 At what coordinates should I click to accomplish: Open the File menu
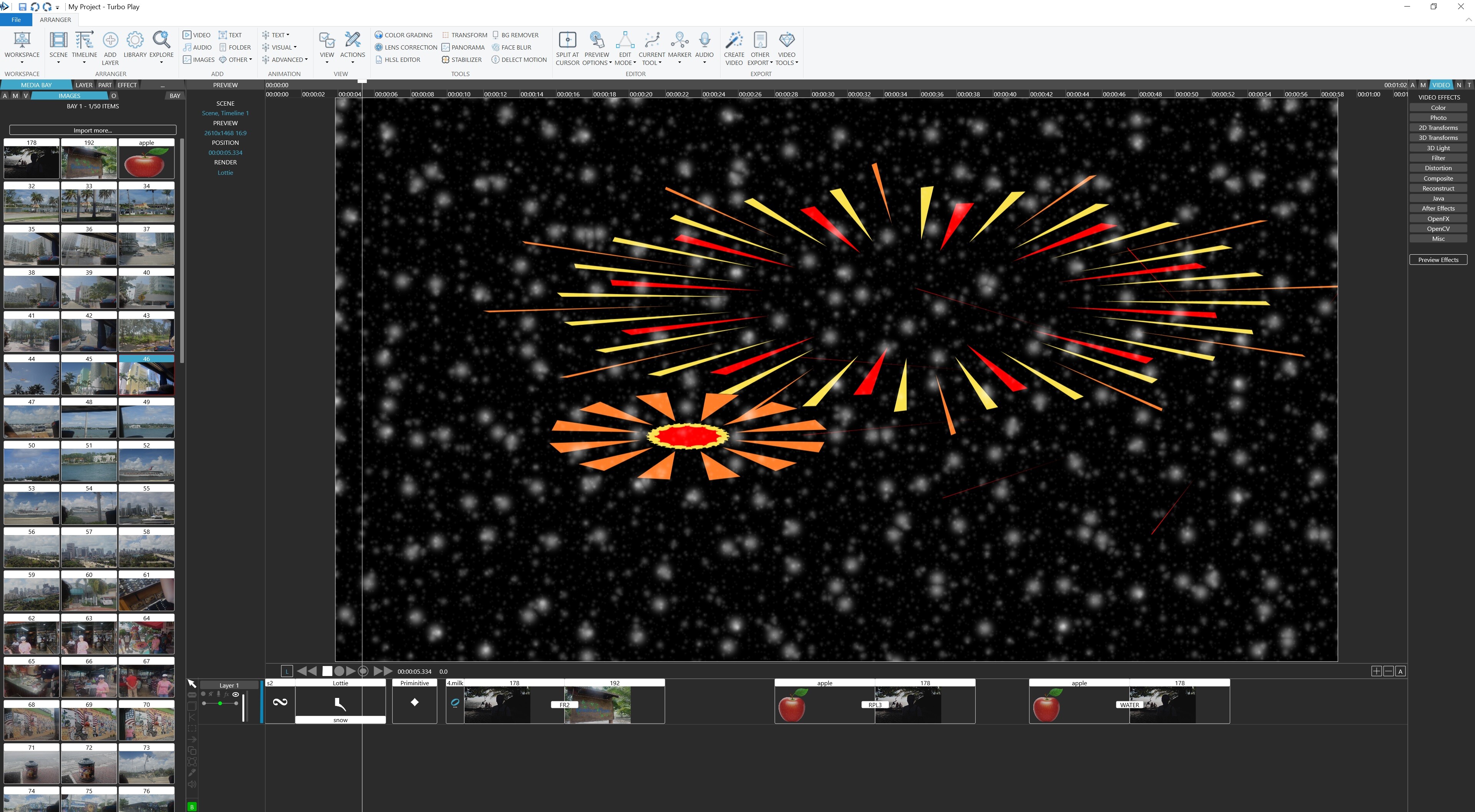pos(15,19)
